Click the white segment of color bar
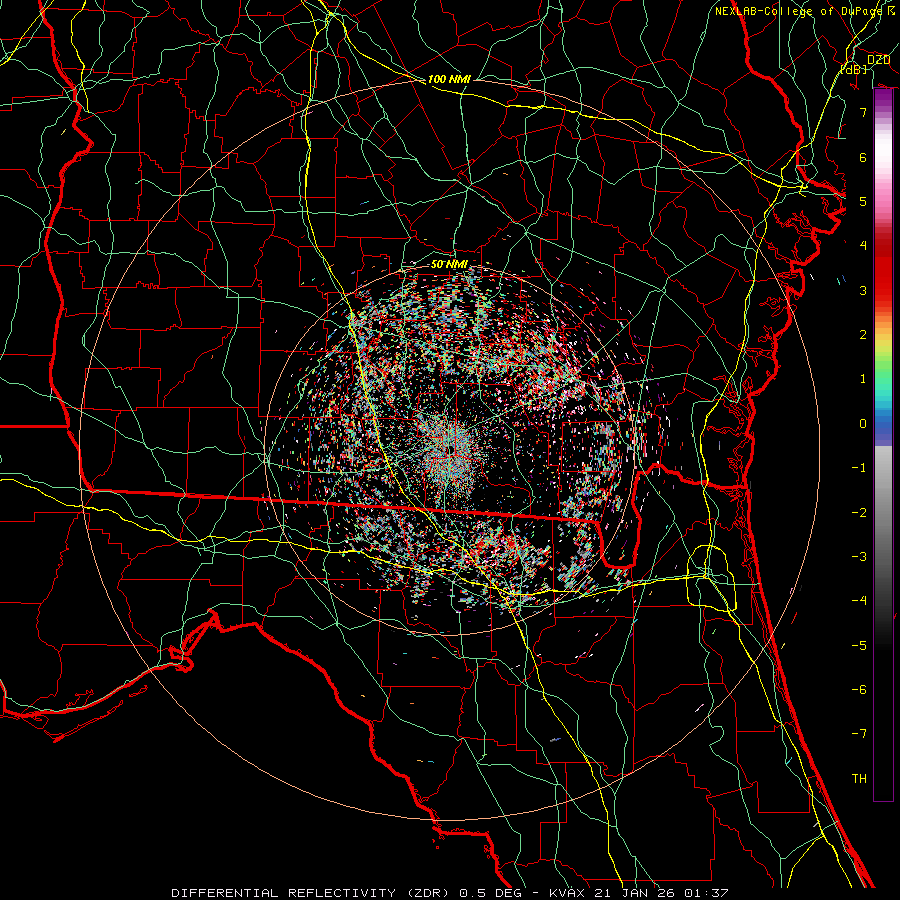This screenshot has height=900, width=900. click(883, 149)
